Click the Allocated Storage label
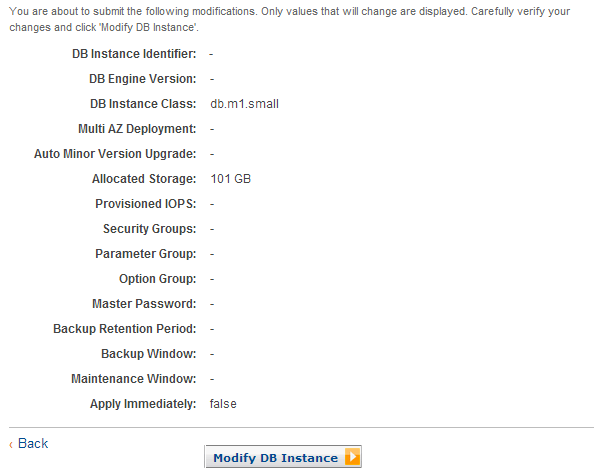Viewport: 597px width, 474px height. [x=144, y=179]
